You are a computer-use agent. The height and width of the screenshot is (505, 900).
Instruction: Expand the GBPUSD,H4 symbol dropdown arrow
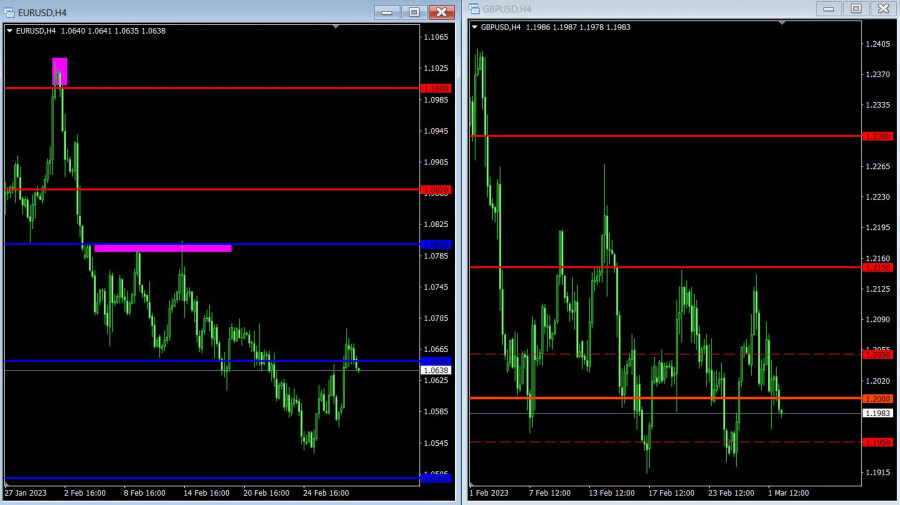475,27
